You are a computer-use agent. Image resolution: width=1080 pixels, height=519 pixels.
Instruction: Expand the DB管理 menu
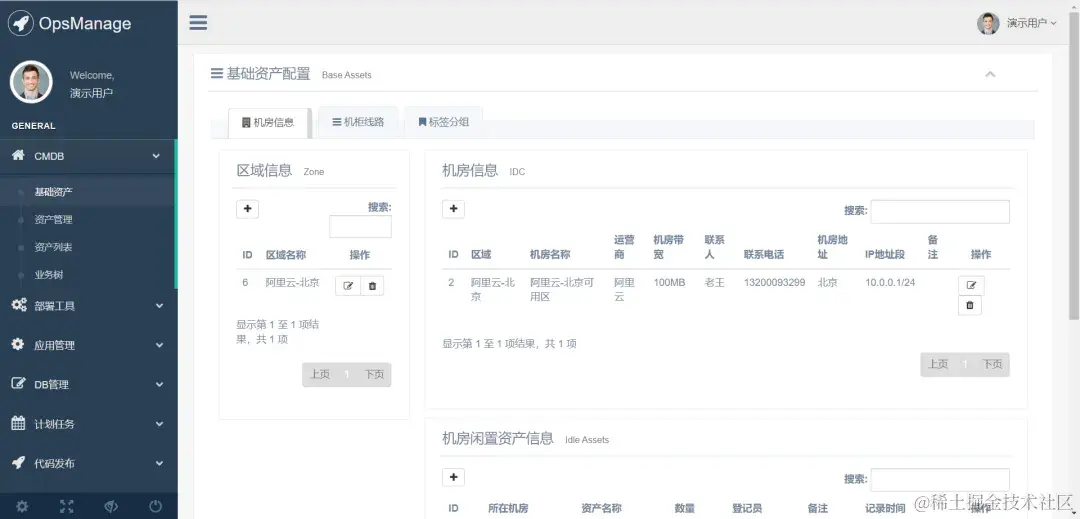point(87,384)
